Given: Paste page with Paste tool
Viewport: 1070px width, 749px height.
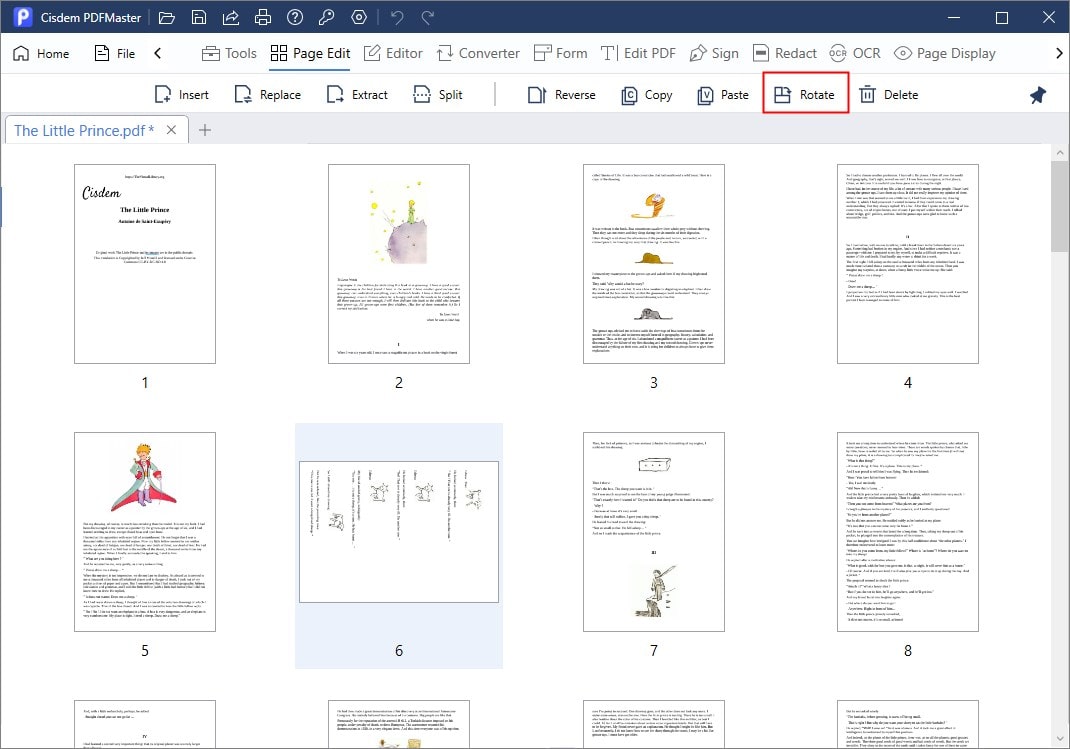Looking at the screenshot, I should coord(723,95).
